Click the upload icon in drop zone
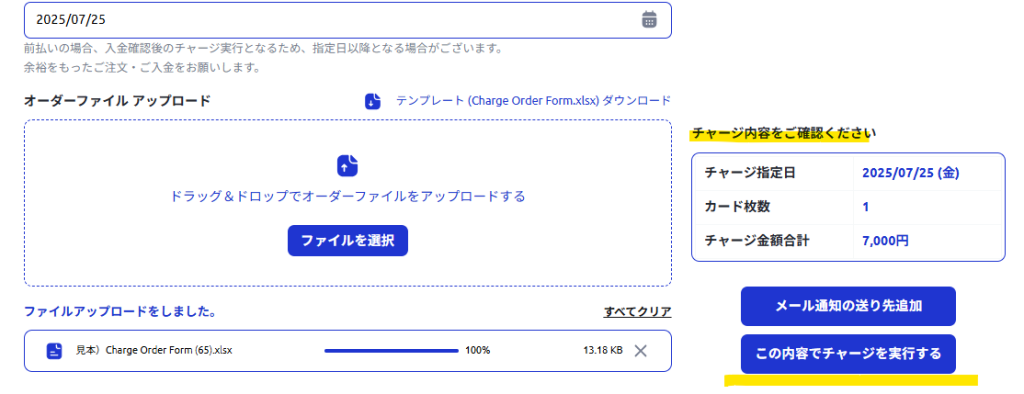Viewport: 1024px width, 394px height. click(347, 165)
